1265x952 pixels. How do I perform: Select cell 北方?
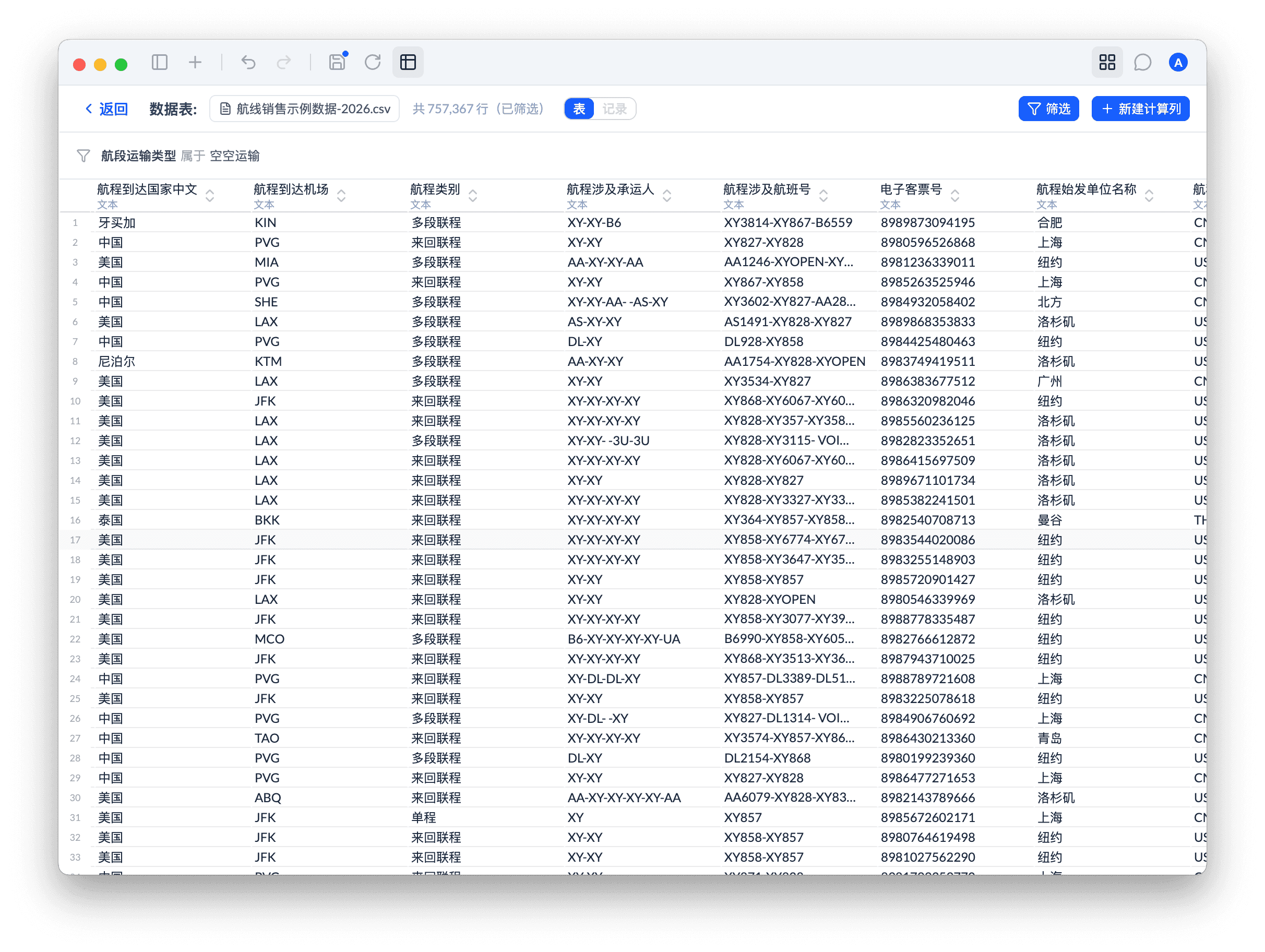[1049, 302]
